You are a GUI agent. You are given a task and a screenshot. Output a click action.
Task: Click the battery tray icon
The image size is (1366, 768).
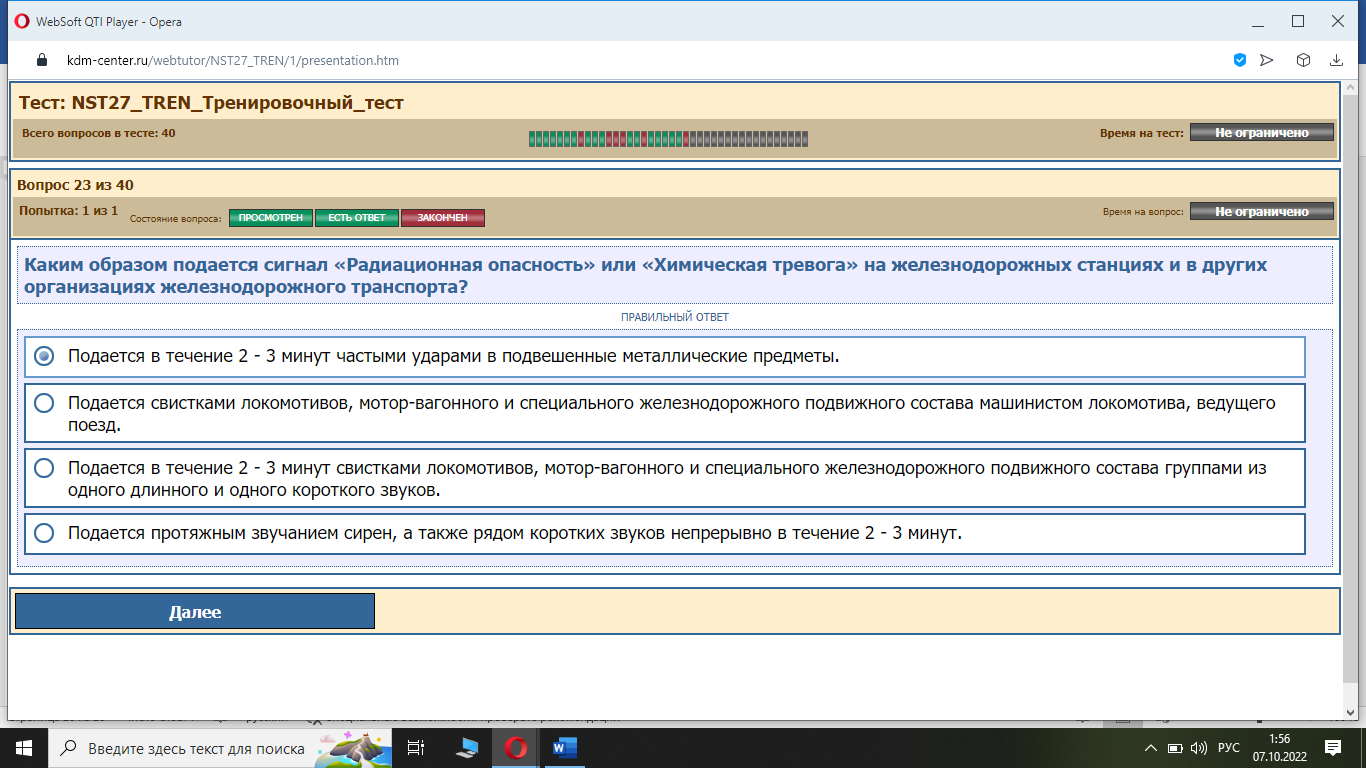pyautogui.click(x=1174, y=748)
